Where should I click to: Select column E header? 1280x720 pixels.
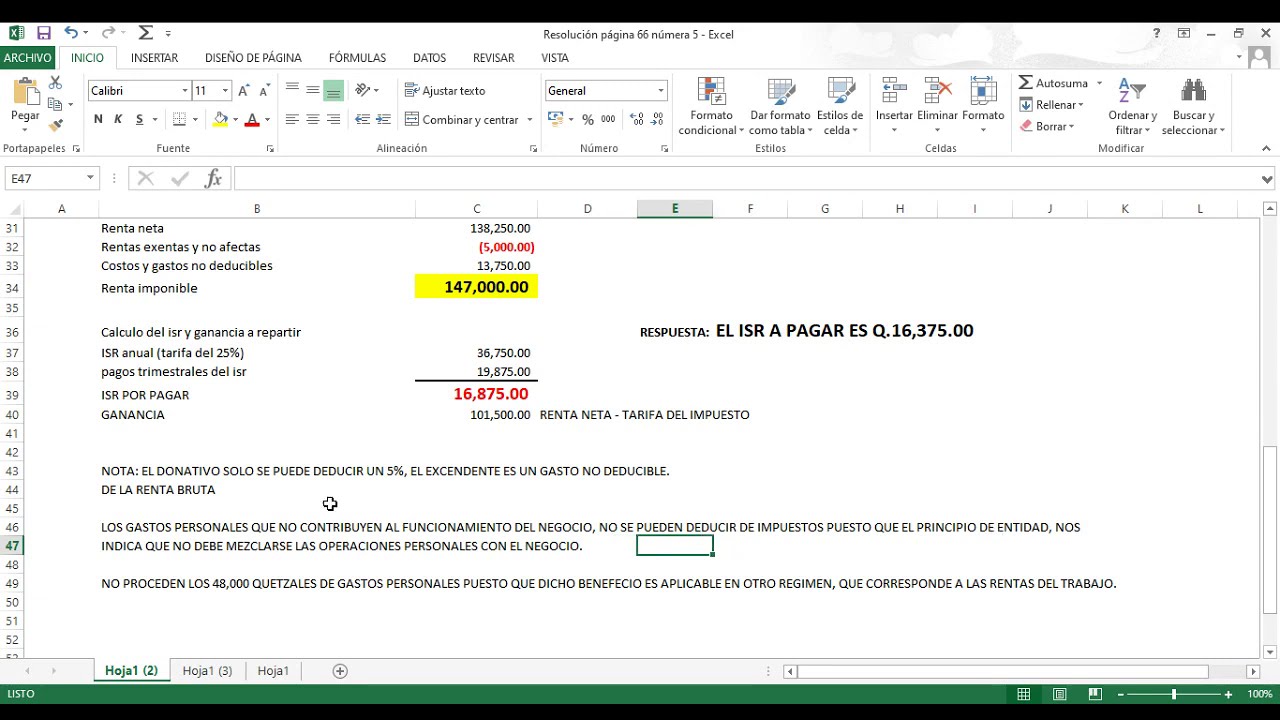(675, 208)
